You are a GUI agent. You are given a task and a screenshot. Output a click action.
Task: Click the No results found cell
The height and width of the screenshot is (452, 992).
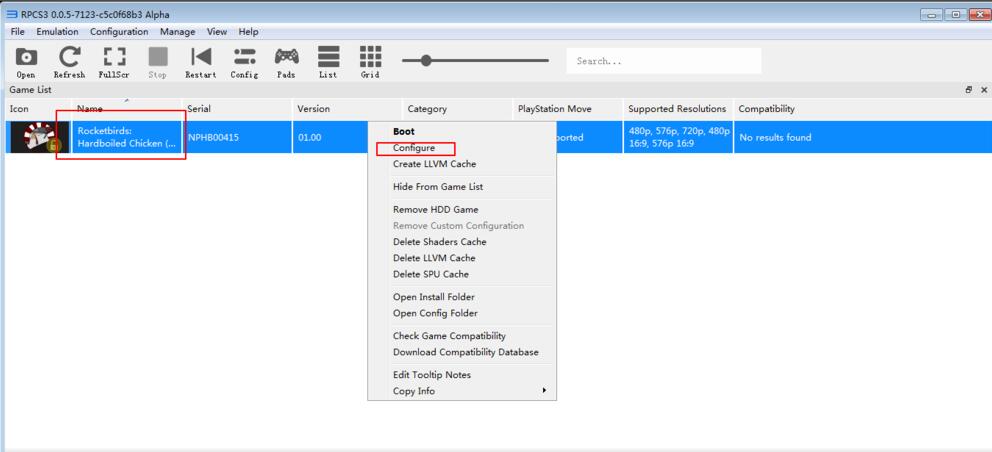point(862,137)
